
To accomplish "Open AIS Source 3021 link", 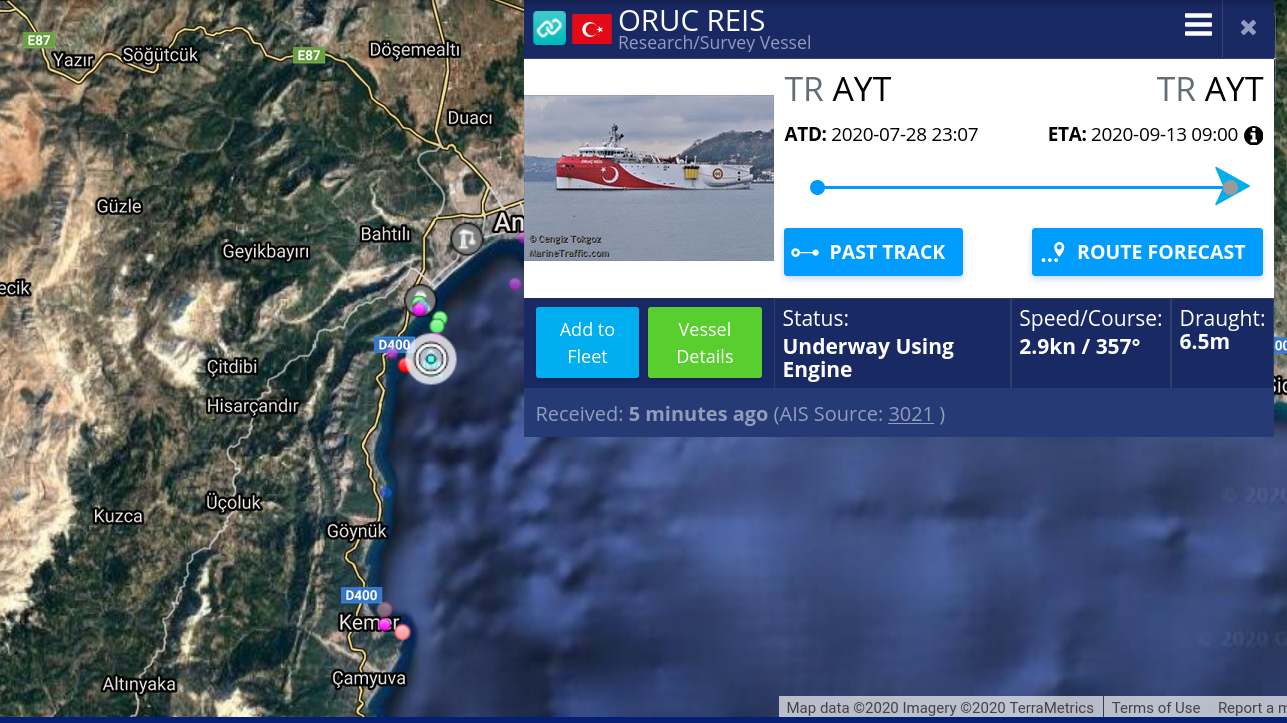I will pyautogui.click(x=910, y=414).
